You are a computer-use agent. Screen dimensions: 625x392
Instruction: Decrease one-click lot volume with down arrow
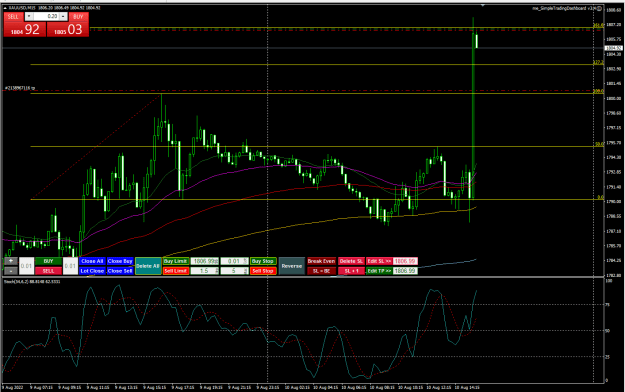29,16
